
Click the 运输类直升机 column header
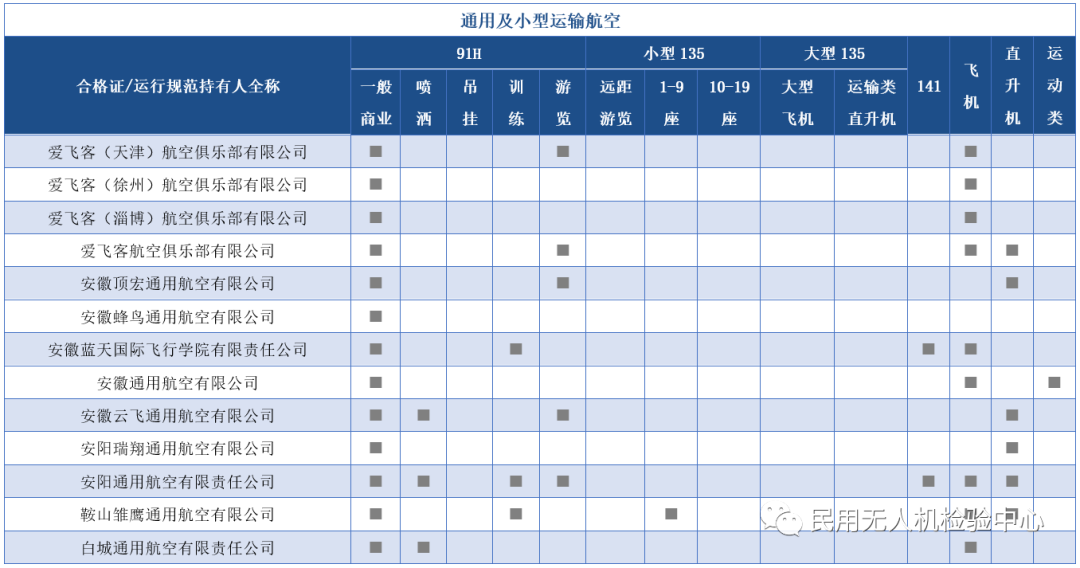pos(871,103)
